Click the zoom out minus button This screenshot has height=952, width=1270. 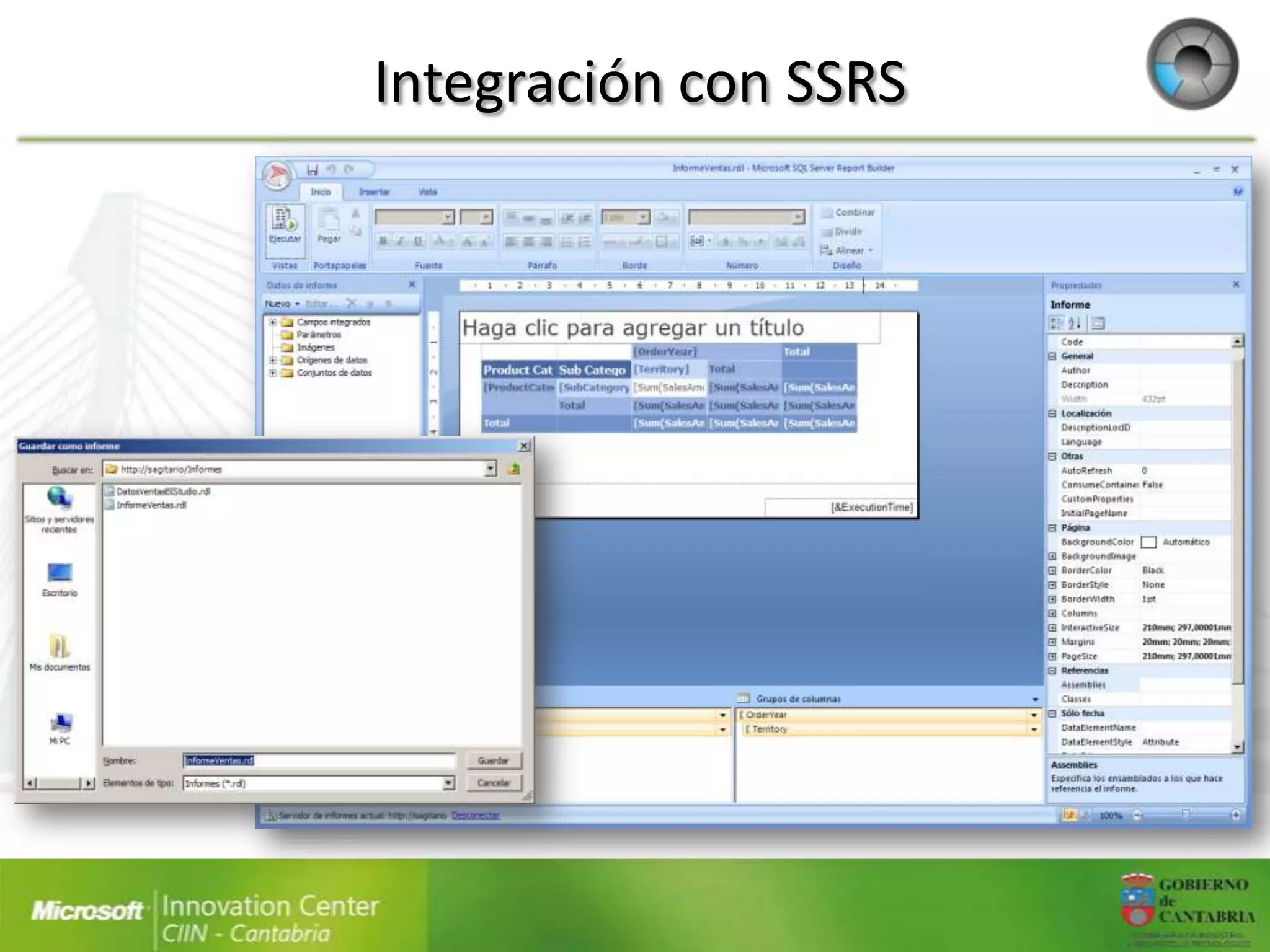(x=1137, y=816)
